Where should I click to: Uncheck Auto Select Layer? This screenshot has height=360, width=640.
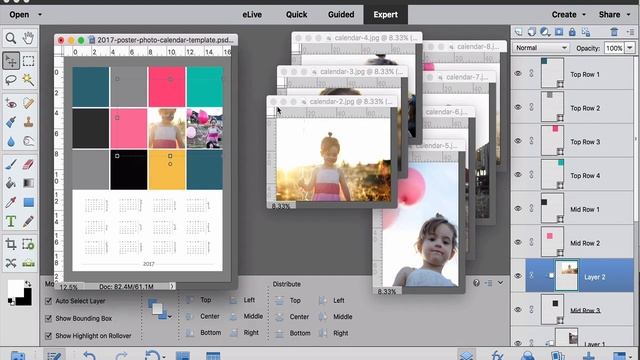coord(48,301)
